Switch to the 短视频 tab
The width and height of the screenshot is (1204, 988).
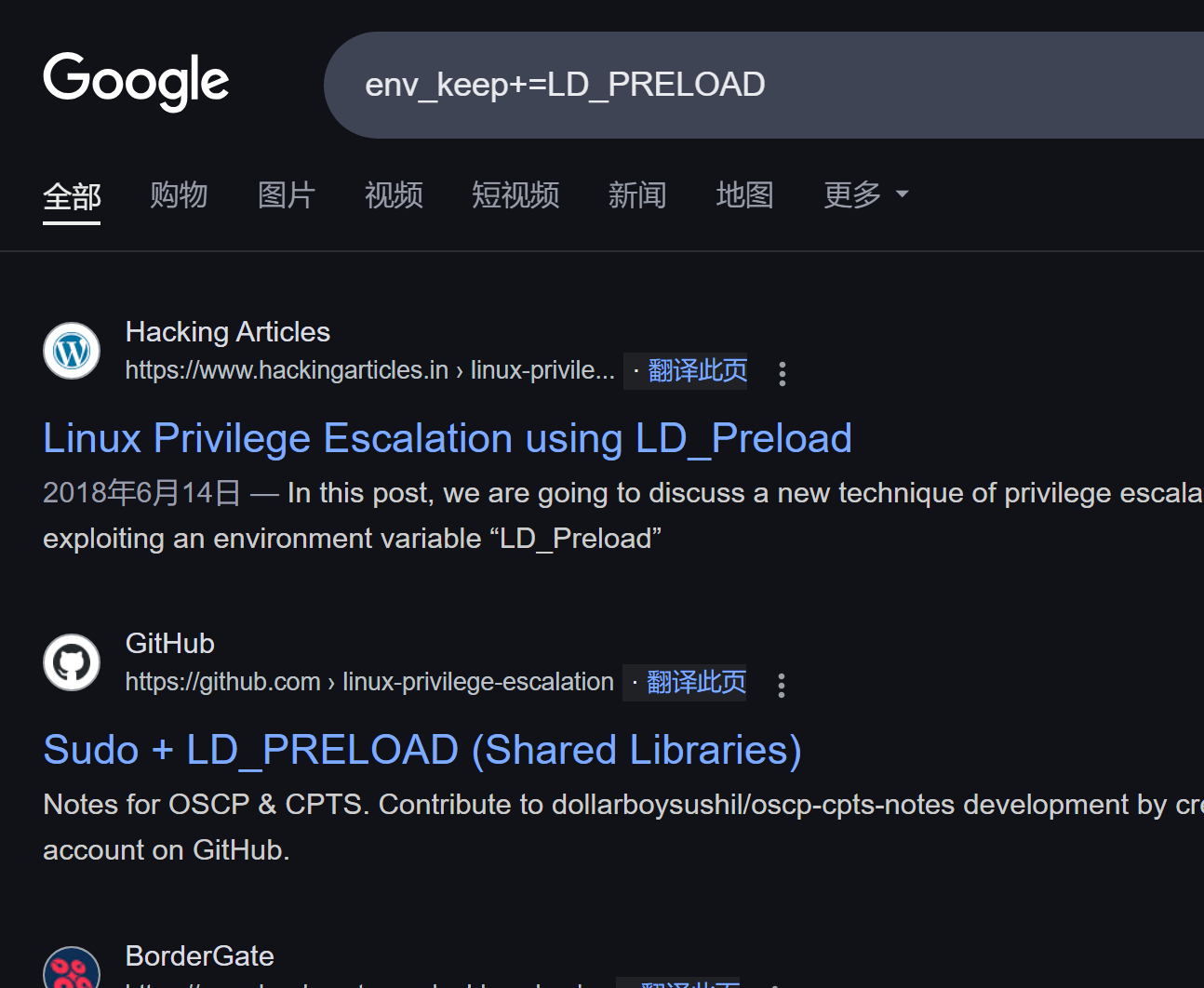515,194
